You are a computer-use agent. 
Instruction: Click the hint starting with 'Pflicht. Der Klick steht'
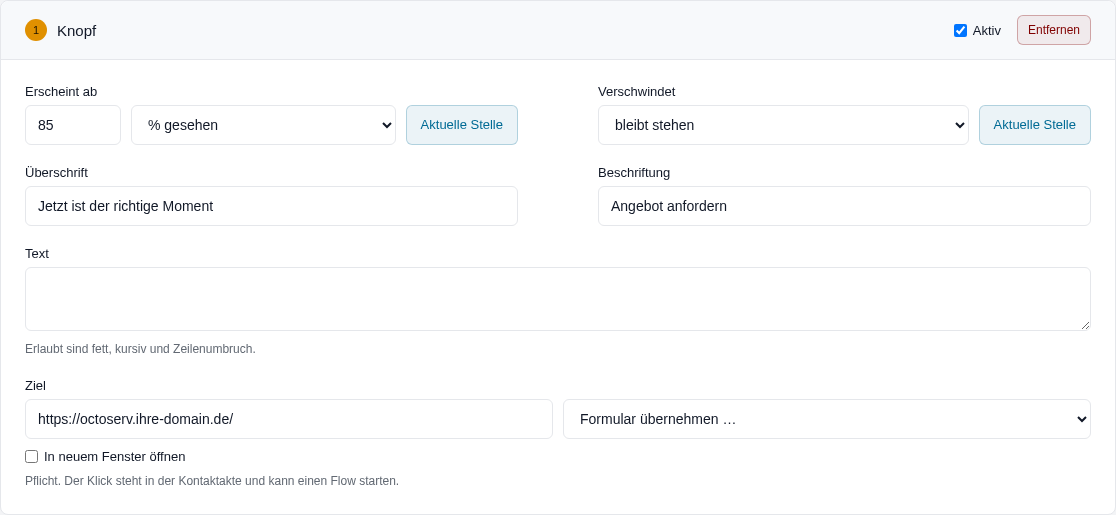[212, 481]
